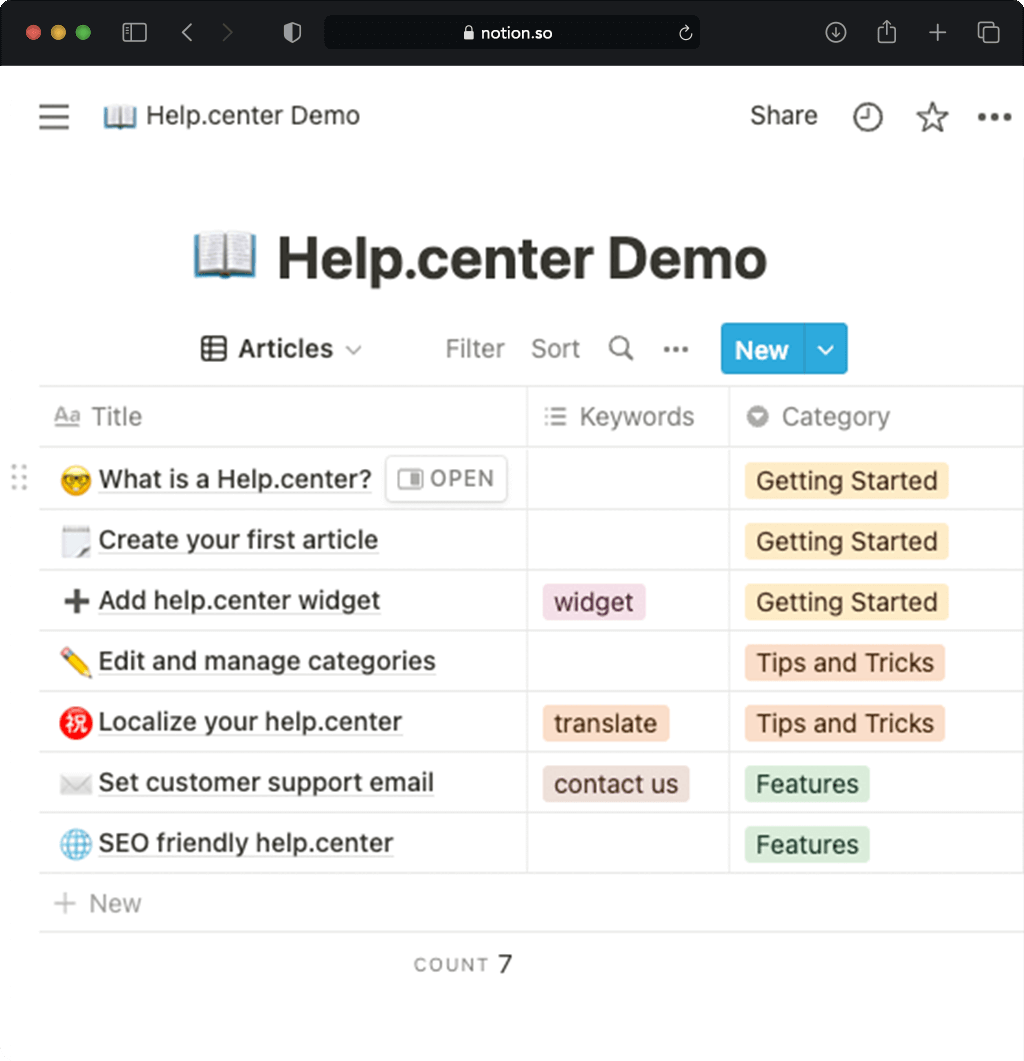Screen dimensions: 1024x1061
Task: Click the Safari share icon
Action: 886,33
